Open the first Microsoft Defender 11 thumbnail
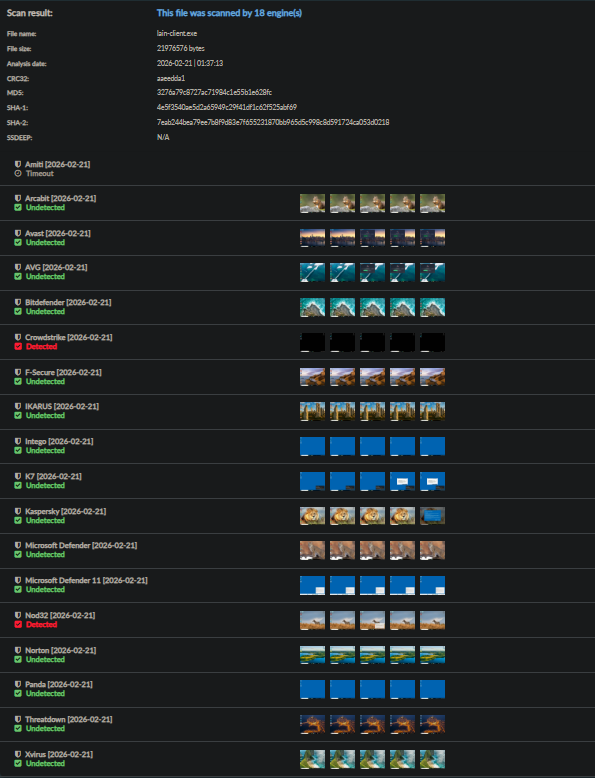 click(313, 585)
